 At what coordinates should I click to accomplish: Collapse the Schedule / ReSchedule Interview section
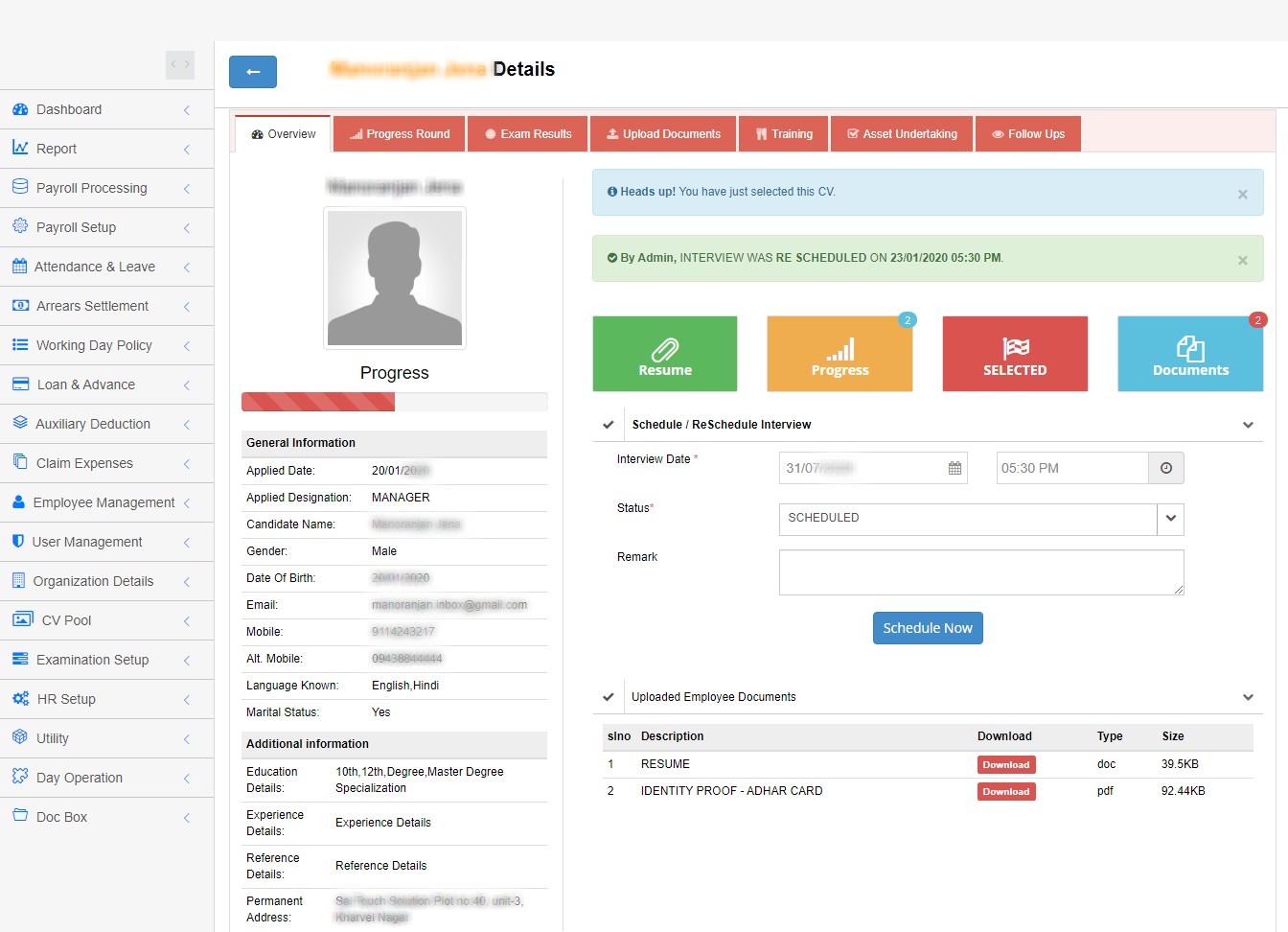pos(1248,425)
